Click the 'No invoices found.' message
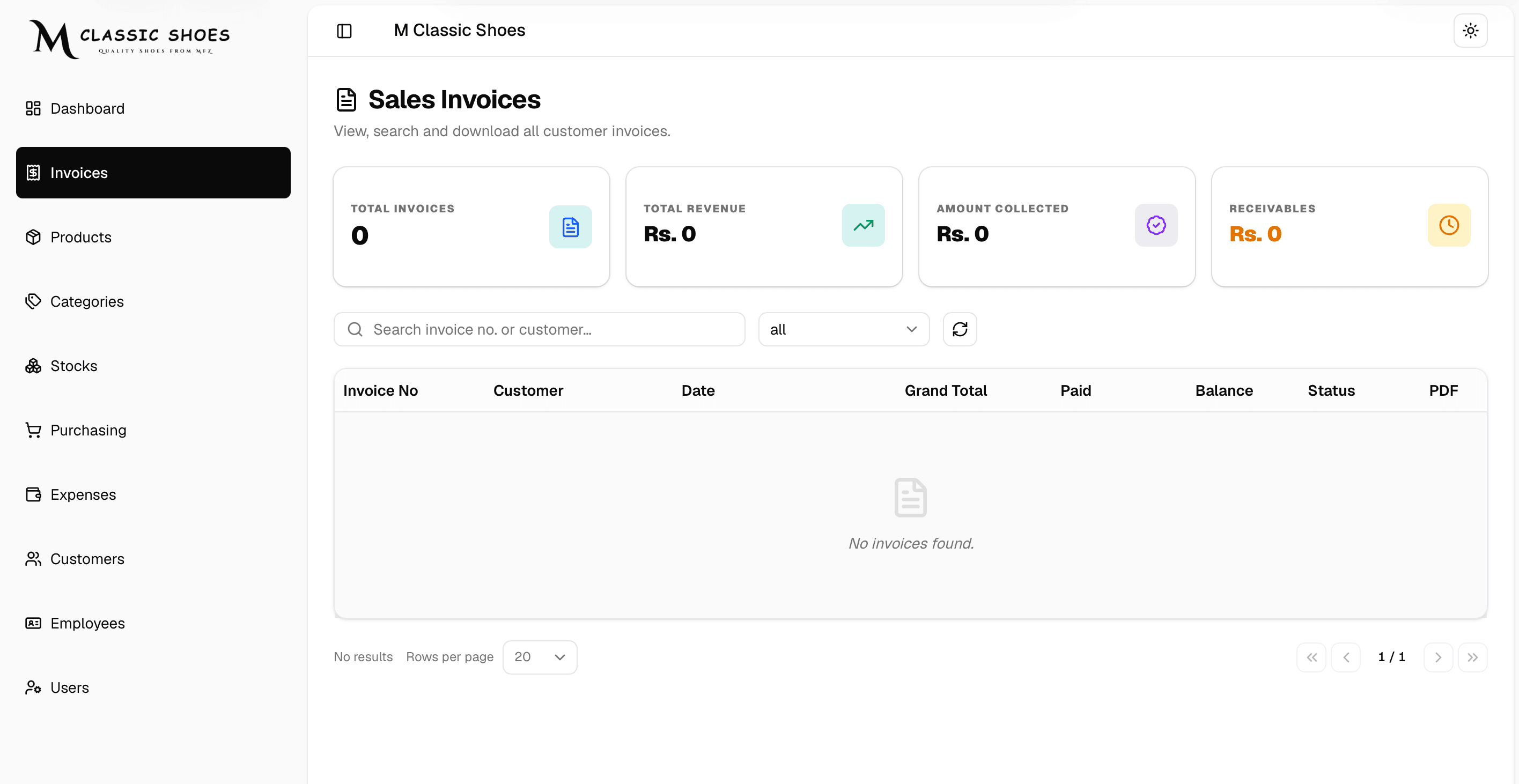The height and width of the screenshot is (784, 1519). [x=910, y=543]
